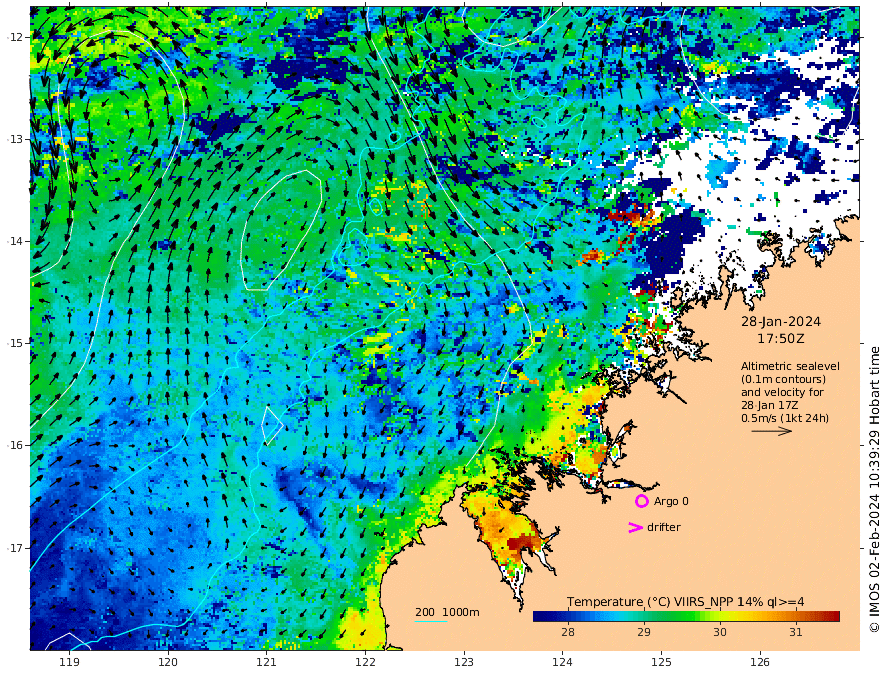Click the longitude label 124

pyautogui.click(x=562, y=663)
